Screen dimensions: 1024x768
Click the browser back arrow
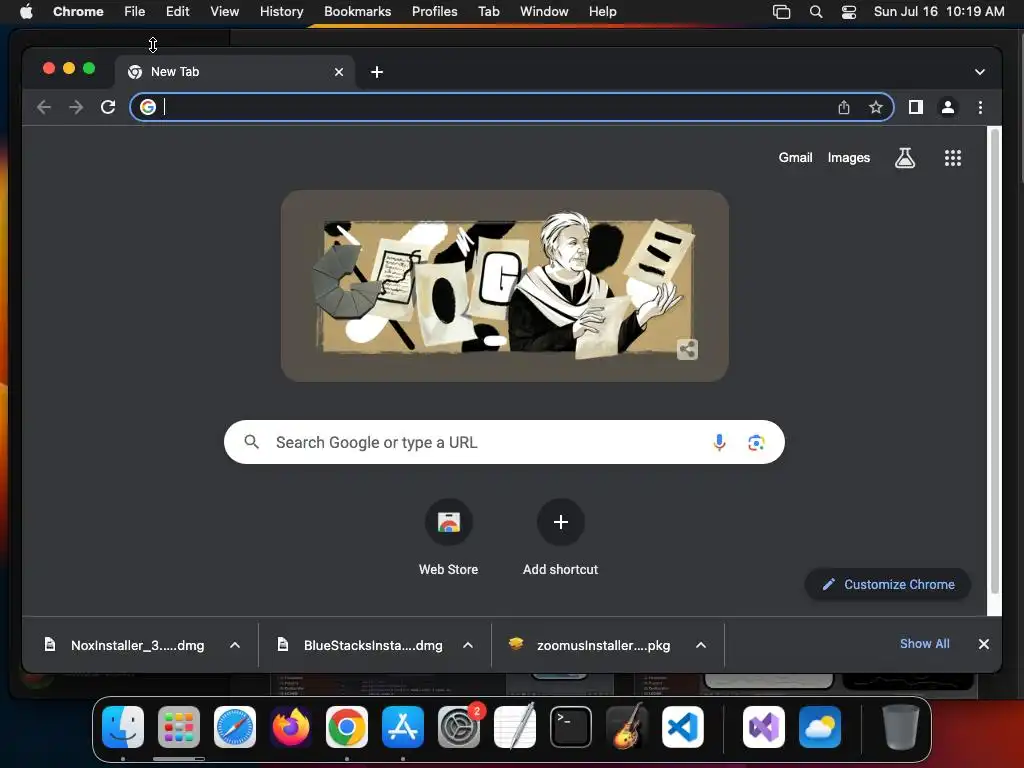click(44, 107)
